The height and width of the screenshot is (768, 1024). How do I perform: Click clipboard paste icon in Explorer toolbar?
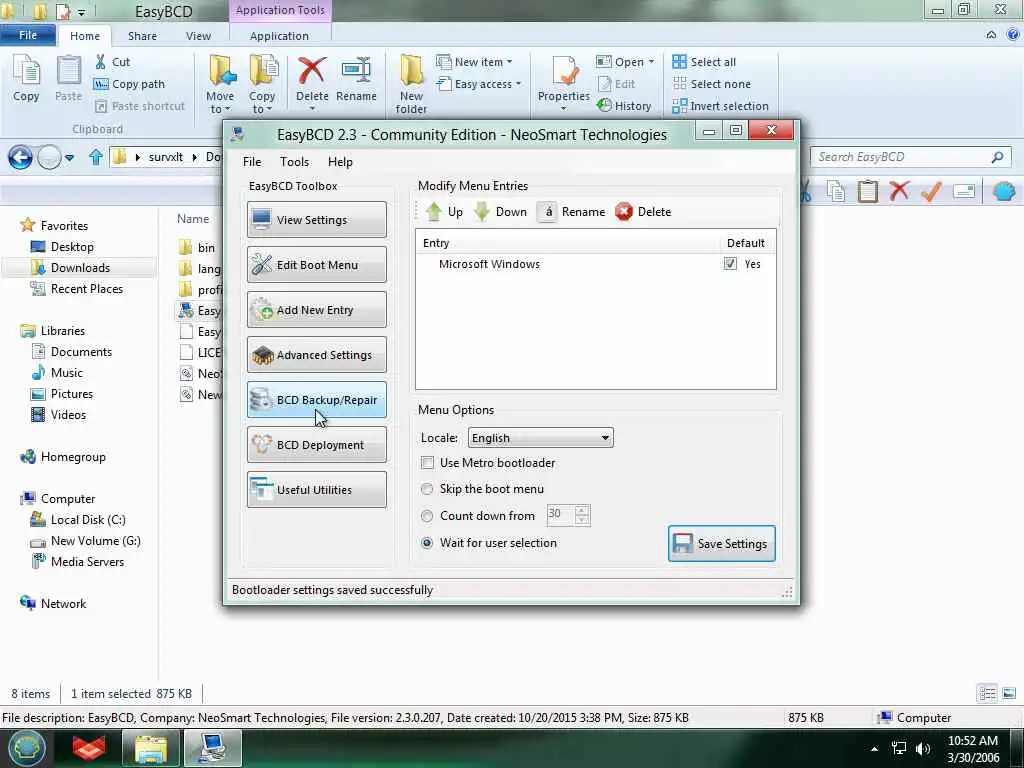(x=867, y=191)
